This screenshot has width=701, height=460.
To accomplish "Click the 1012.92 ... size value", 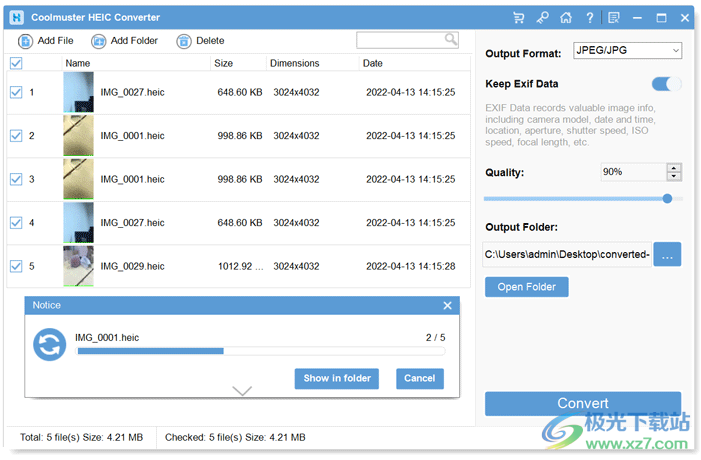I will (x=241, y=266).
